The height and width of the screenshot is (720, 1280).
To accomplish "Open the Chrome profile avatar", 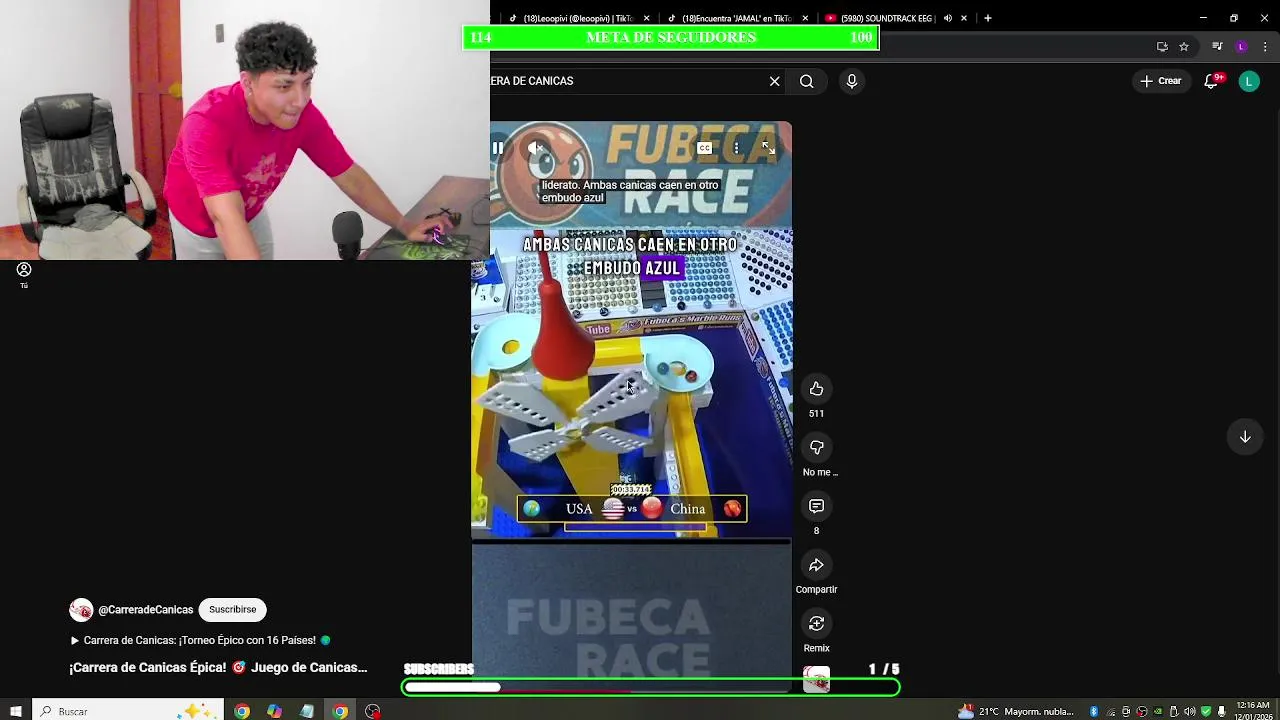I will click(x=1241, y=46).
